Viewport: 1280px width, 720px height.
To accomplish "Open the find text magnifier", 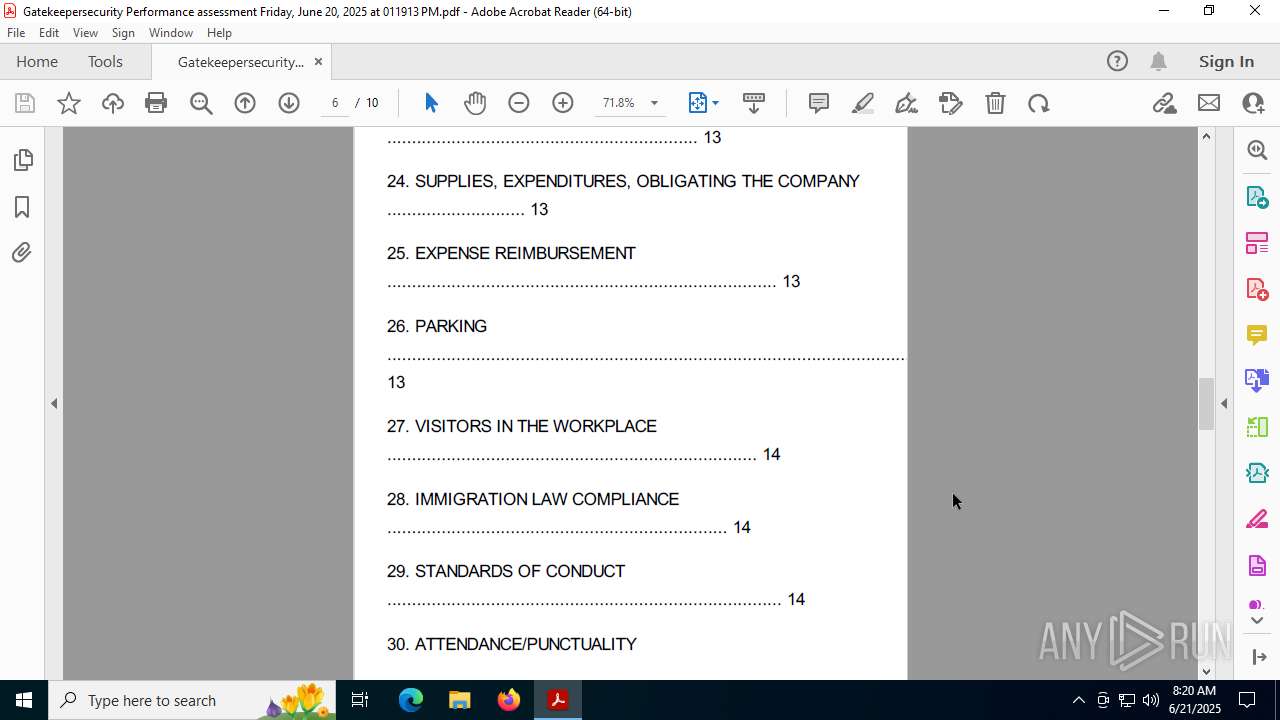I will [201, 103].
